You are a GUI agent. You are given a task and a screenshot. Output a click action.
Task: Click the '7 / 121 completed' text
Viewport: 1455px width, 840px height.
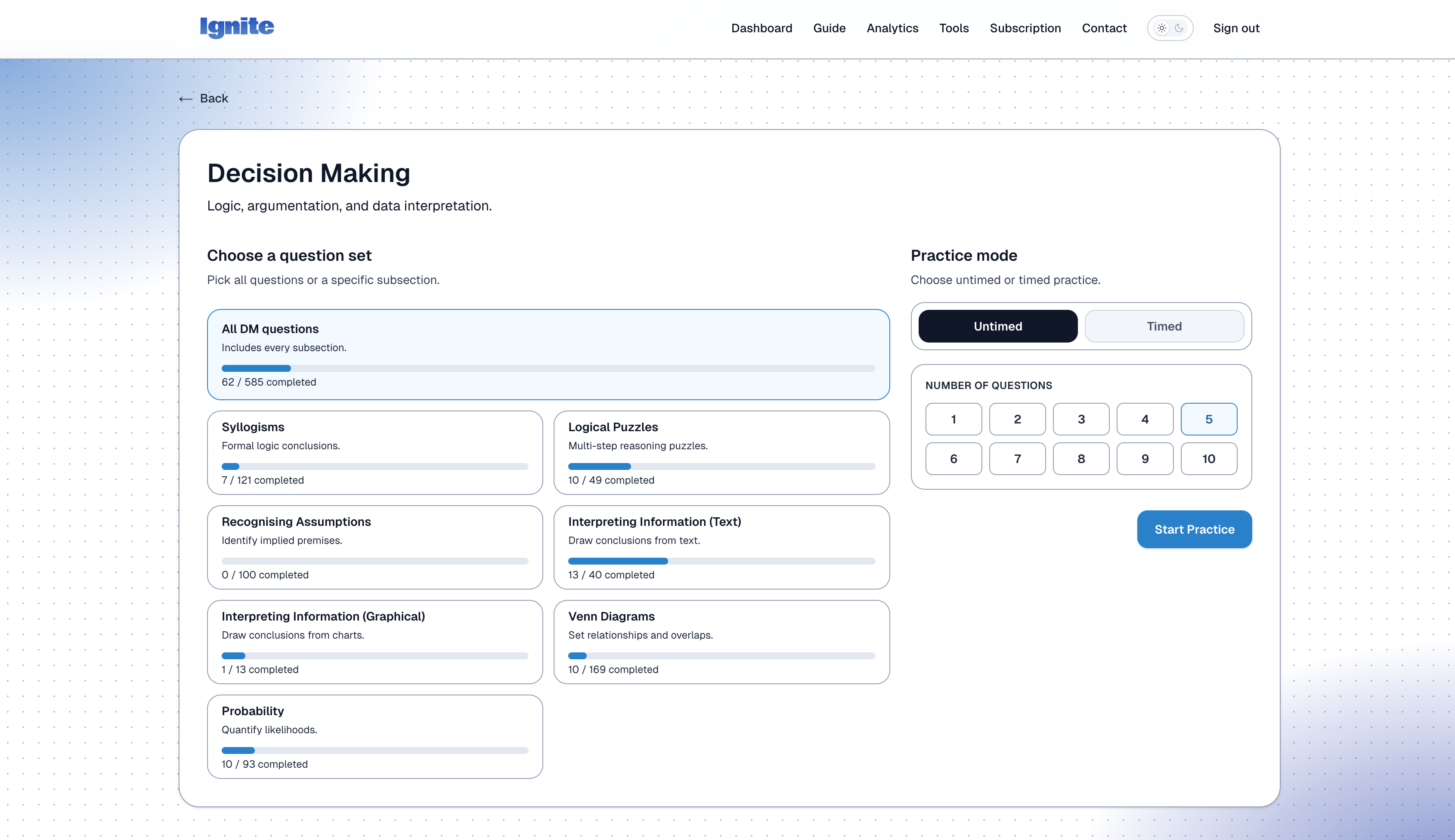tap(263, 480)
